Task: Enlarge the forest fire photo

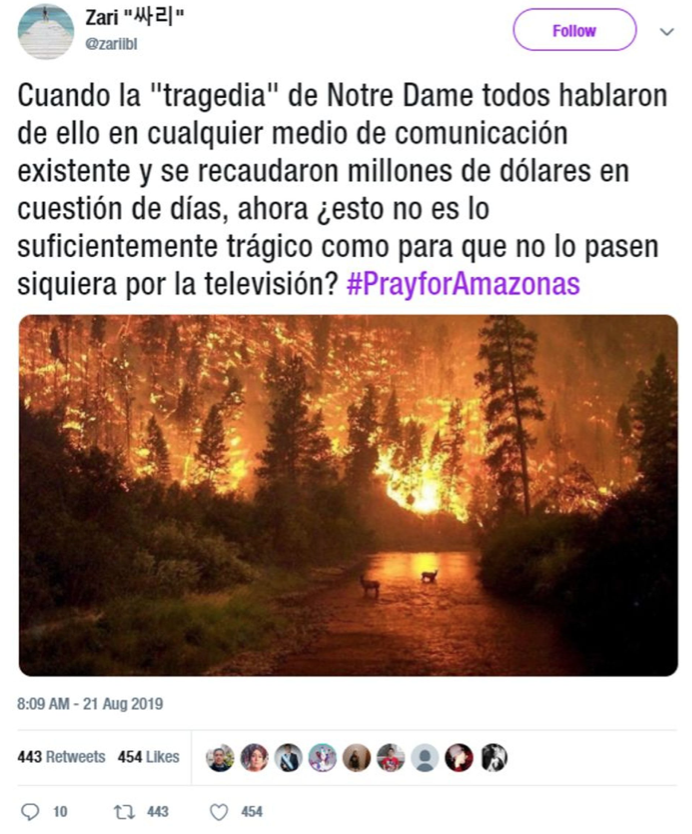Action: point(348,495)
